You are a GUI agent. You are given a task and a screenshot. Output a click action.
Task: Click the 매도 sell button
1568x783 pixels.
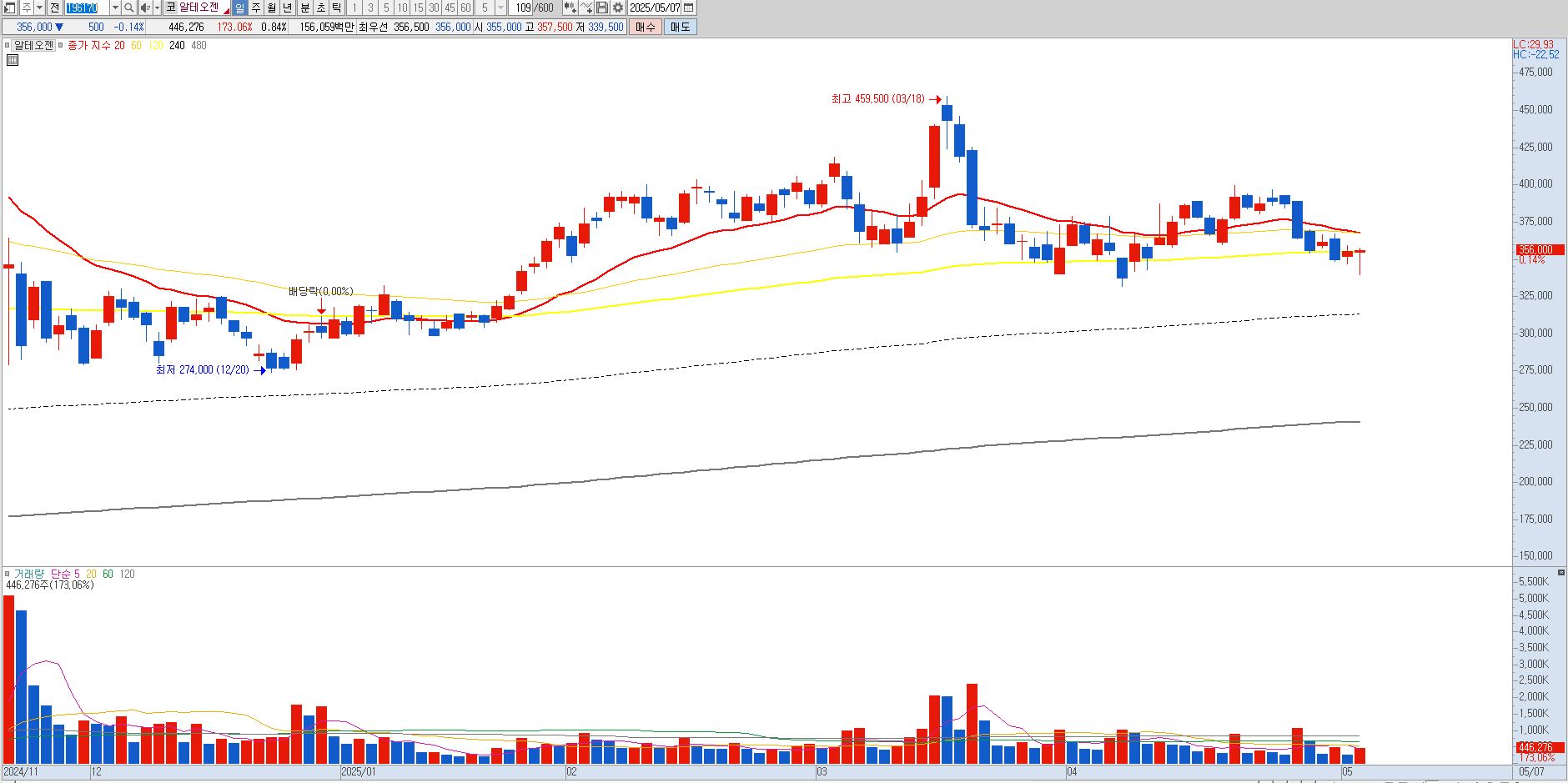(681, 27)
